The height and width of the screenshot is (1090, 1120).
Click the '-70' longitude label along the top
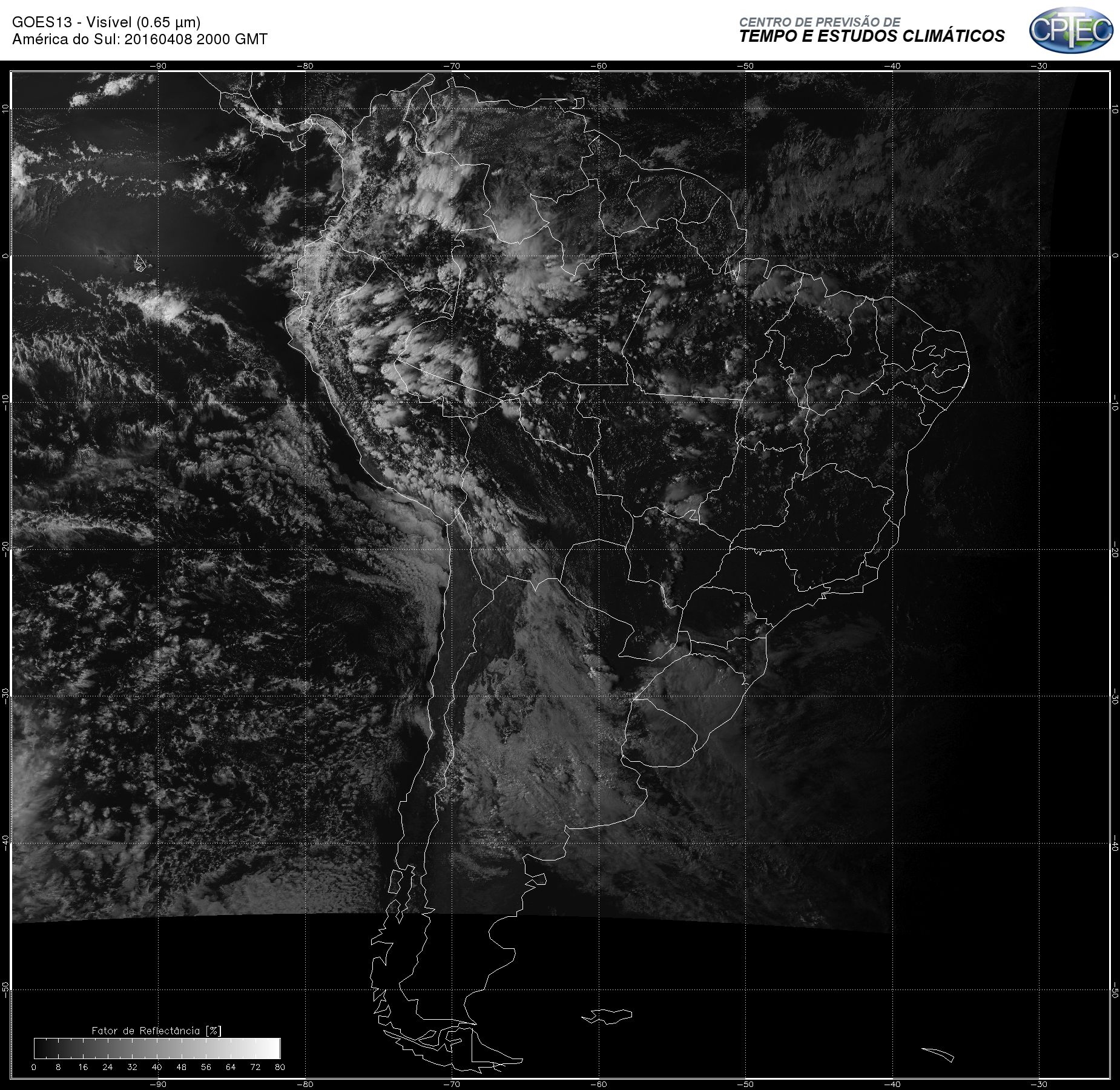(x=452, y=66)
